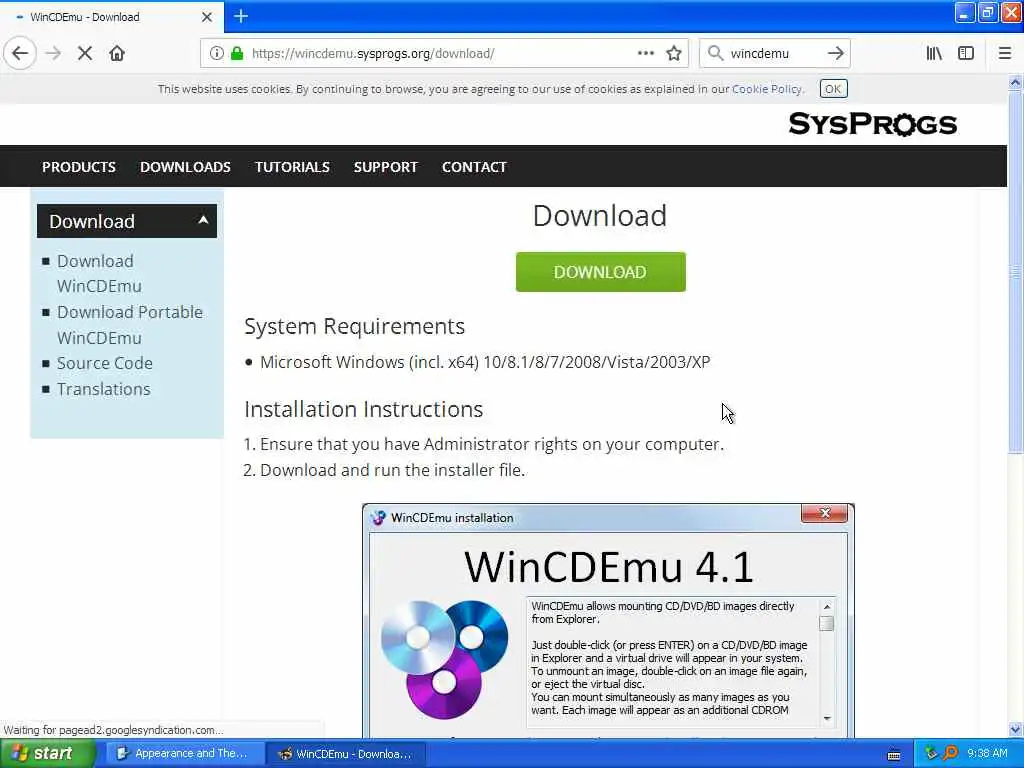The height and width of the screenshot is (768, 1024).
Task: Open page actions three-dot menu in address bar
Action: (x=645, y=53)
